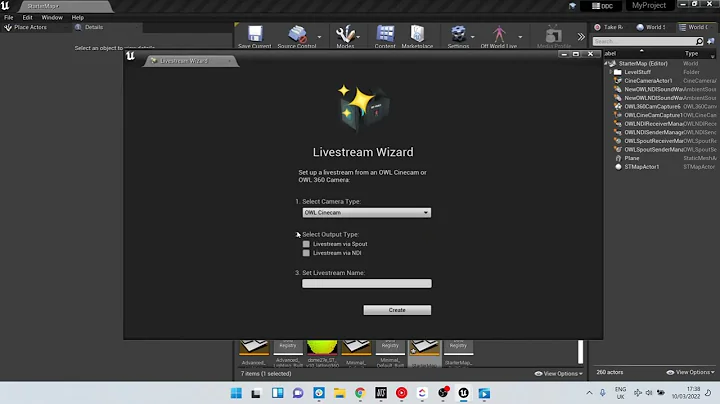Open Content Browser View Options dropdown
This screenshot has height=404, width=720.
click(x=559, y=374)
